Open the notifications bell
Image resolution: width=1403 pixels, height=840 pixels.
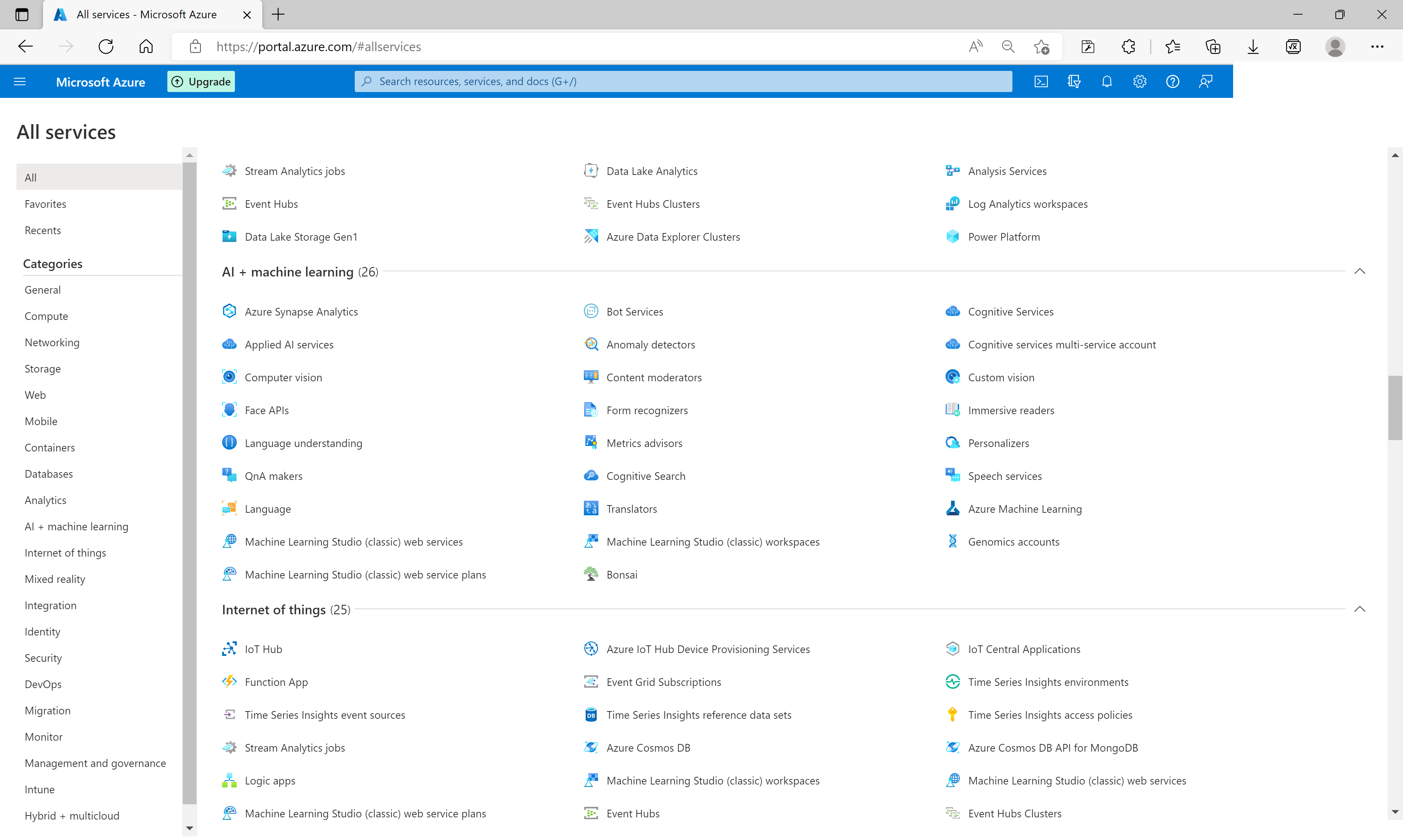click(x=1106, y=81)
